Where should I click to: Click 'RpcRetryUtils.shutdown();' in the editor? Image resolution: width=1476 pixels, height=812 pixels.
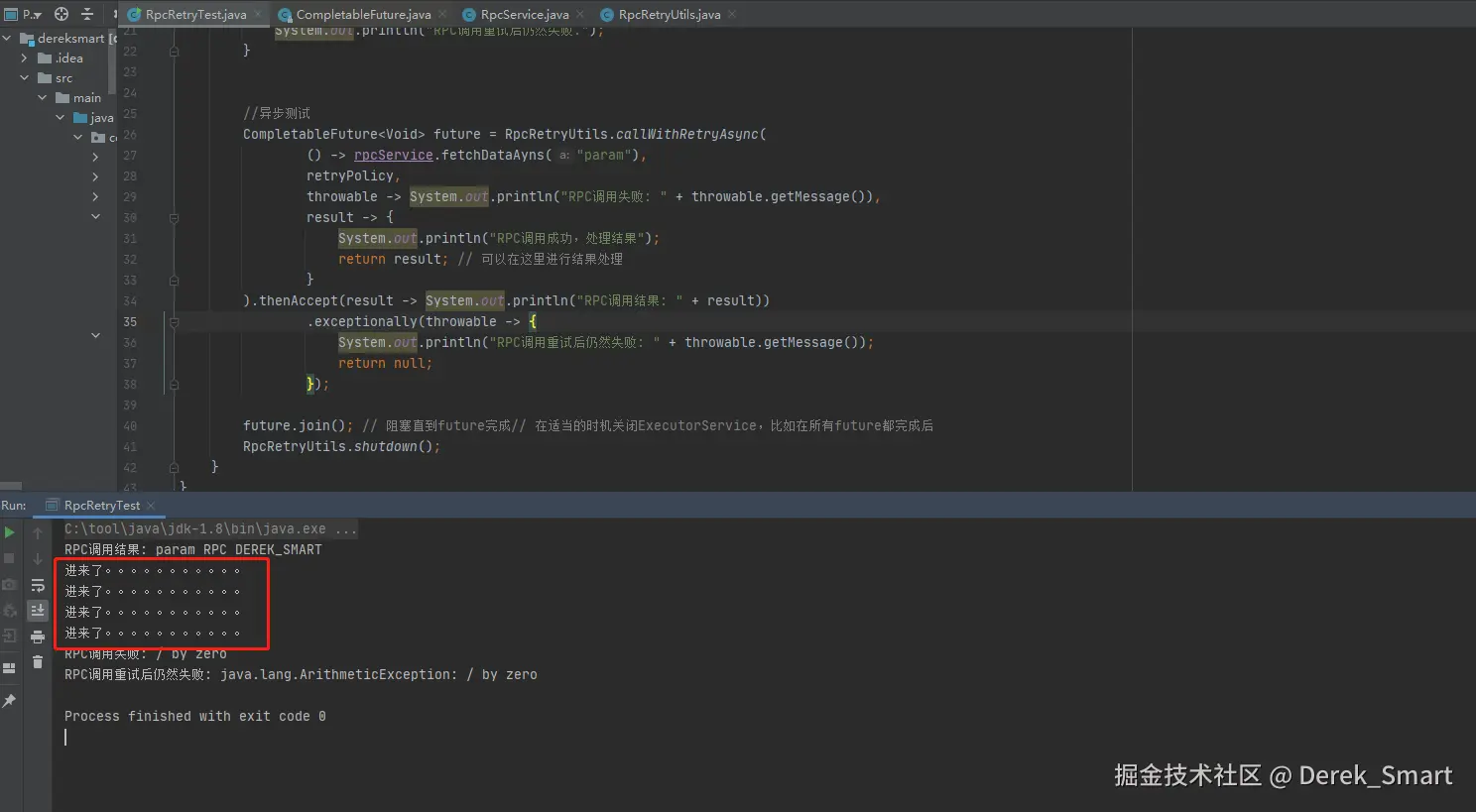point(341,446)
